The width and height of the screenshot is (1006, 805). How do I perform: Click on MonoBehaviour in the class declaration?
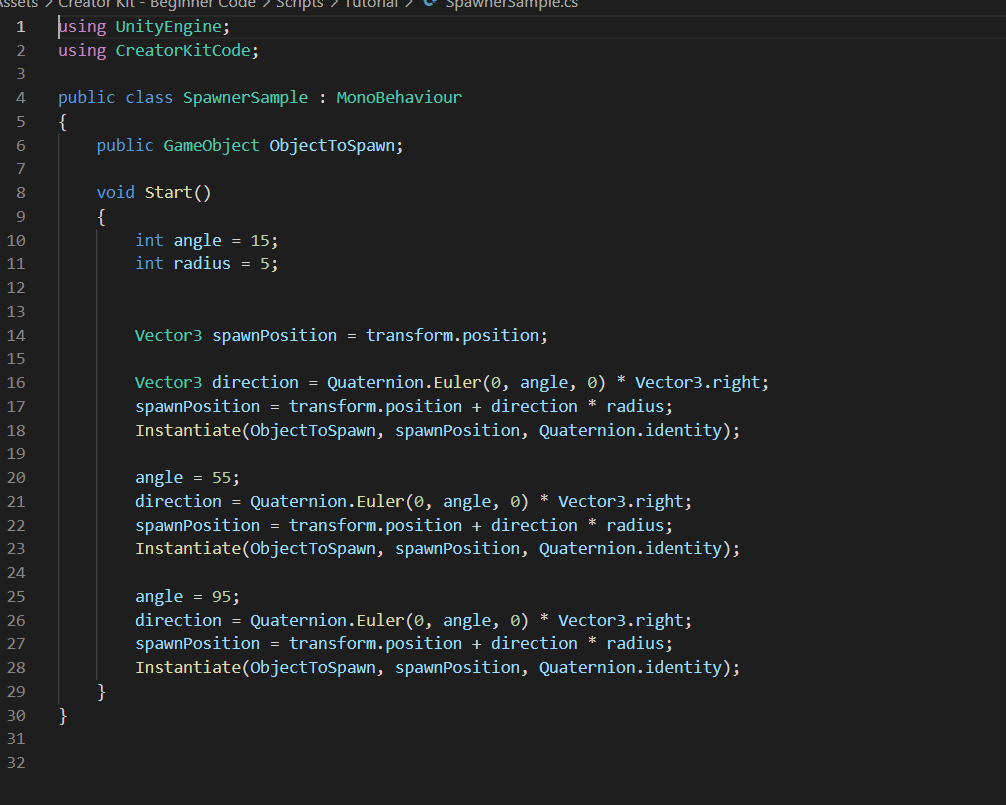pyautogui.click(x=399, y=97)
